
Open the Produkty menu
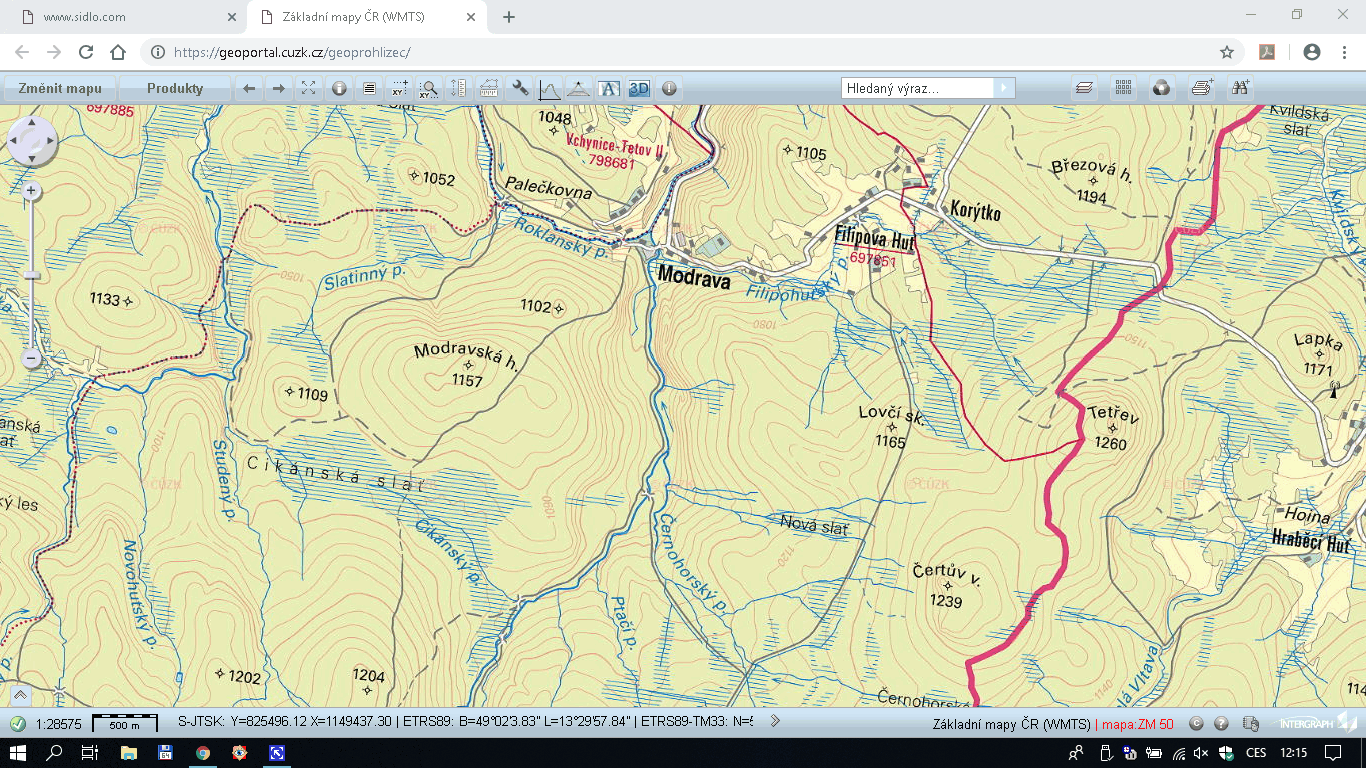[175, 88]
